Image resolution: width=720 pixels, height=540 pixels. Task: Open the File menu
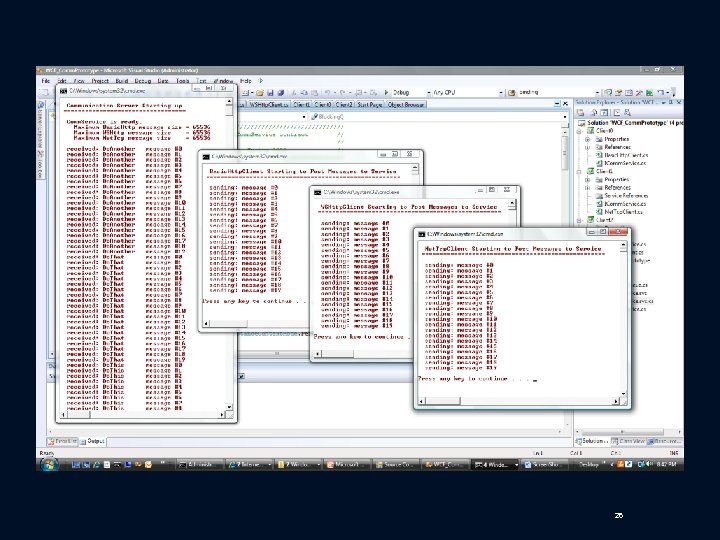click(x=46, y=81)
